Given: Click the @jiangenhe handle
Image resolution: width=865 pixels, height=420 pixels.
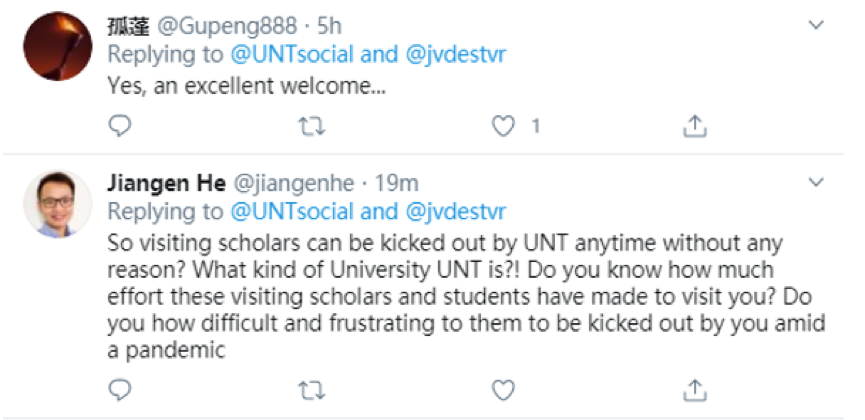Looking at the screenshot, I should click(x=291, y=184).
